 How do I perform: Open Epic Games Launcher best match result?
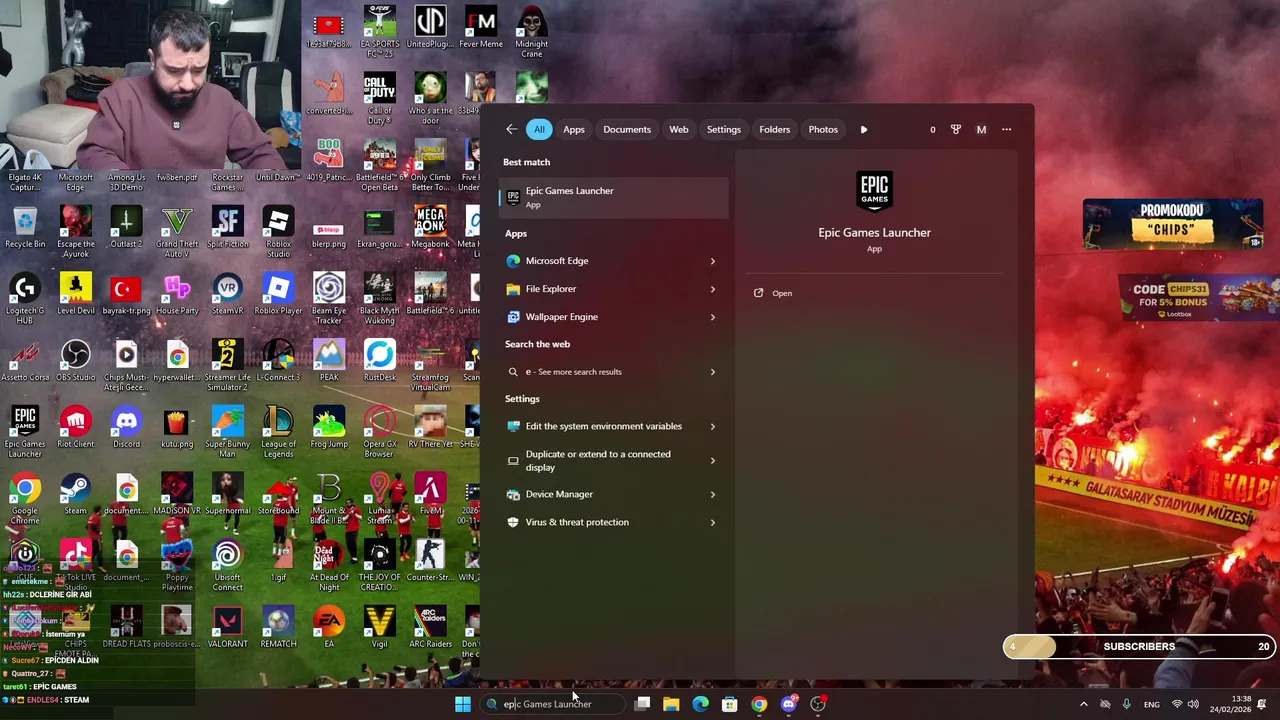click(x=614, y=197)
